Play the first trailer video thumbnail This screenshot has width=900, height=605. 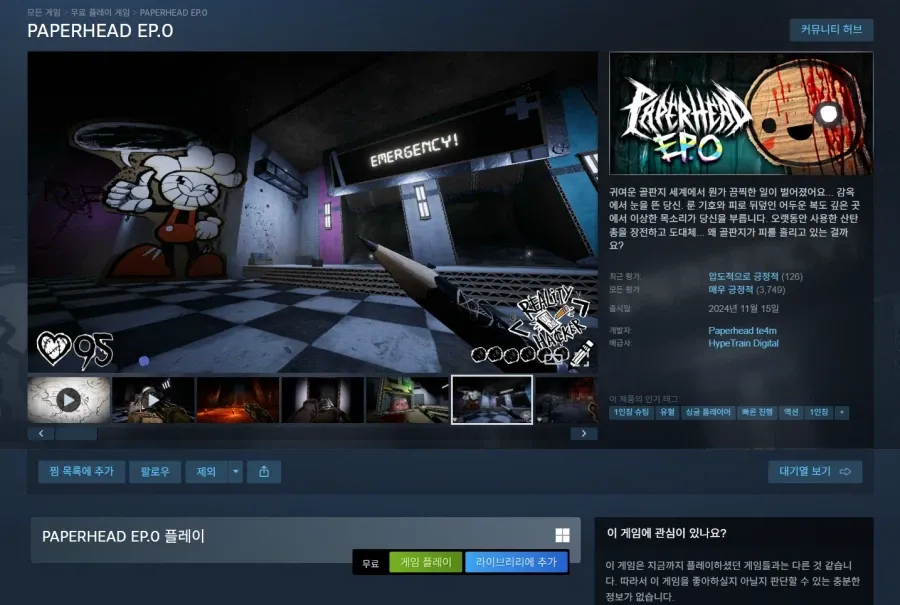tap(69, 400)
